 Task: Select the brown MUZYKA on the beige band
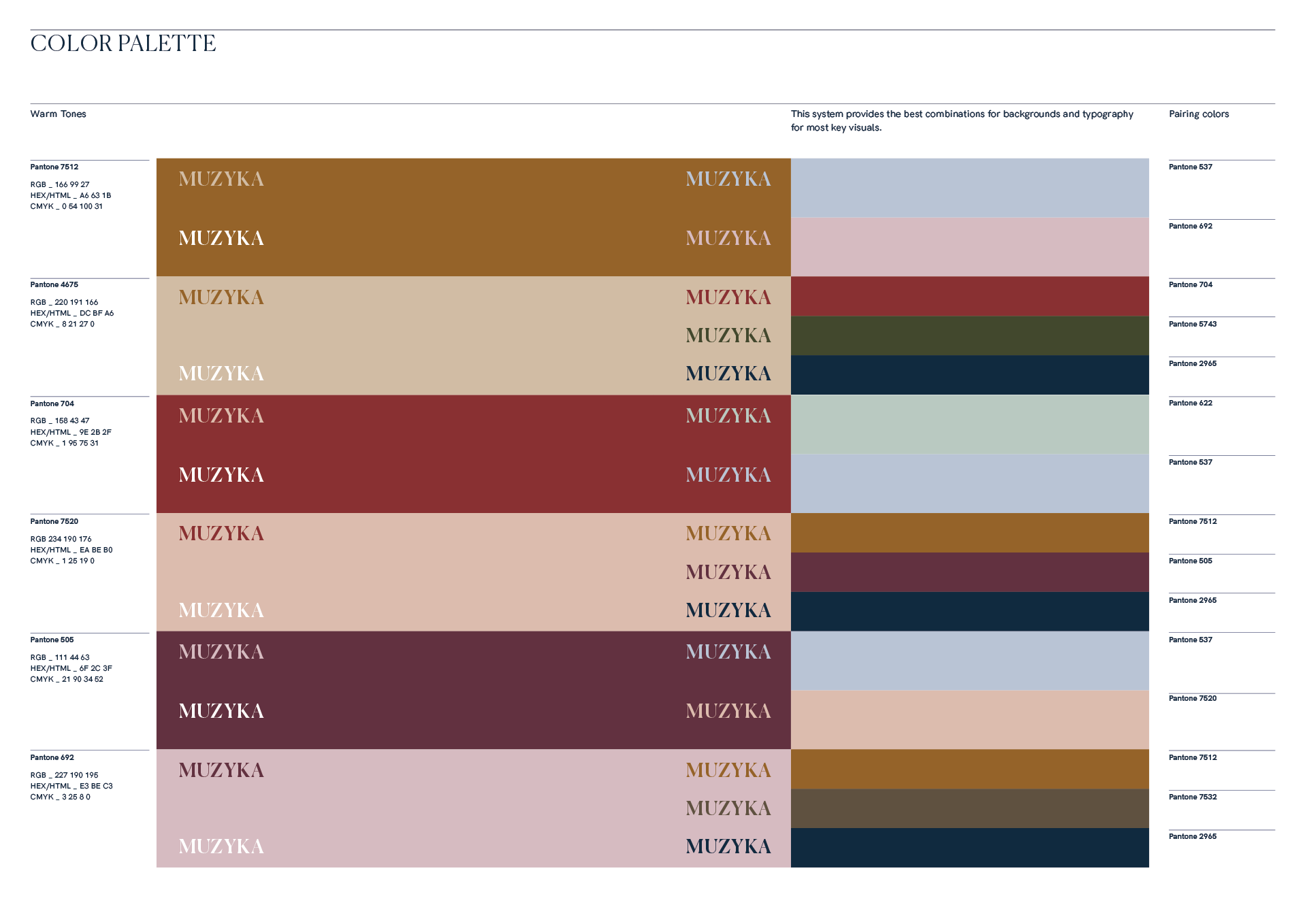pyautogui.click(x=221, y=297)
